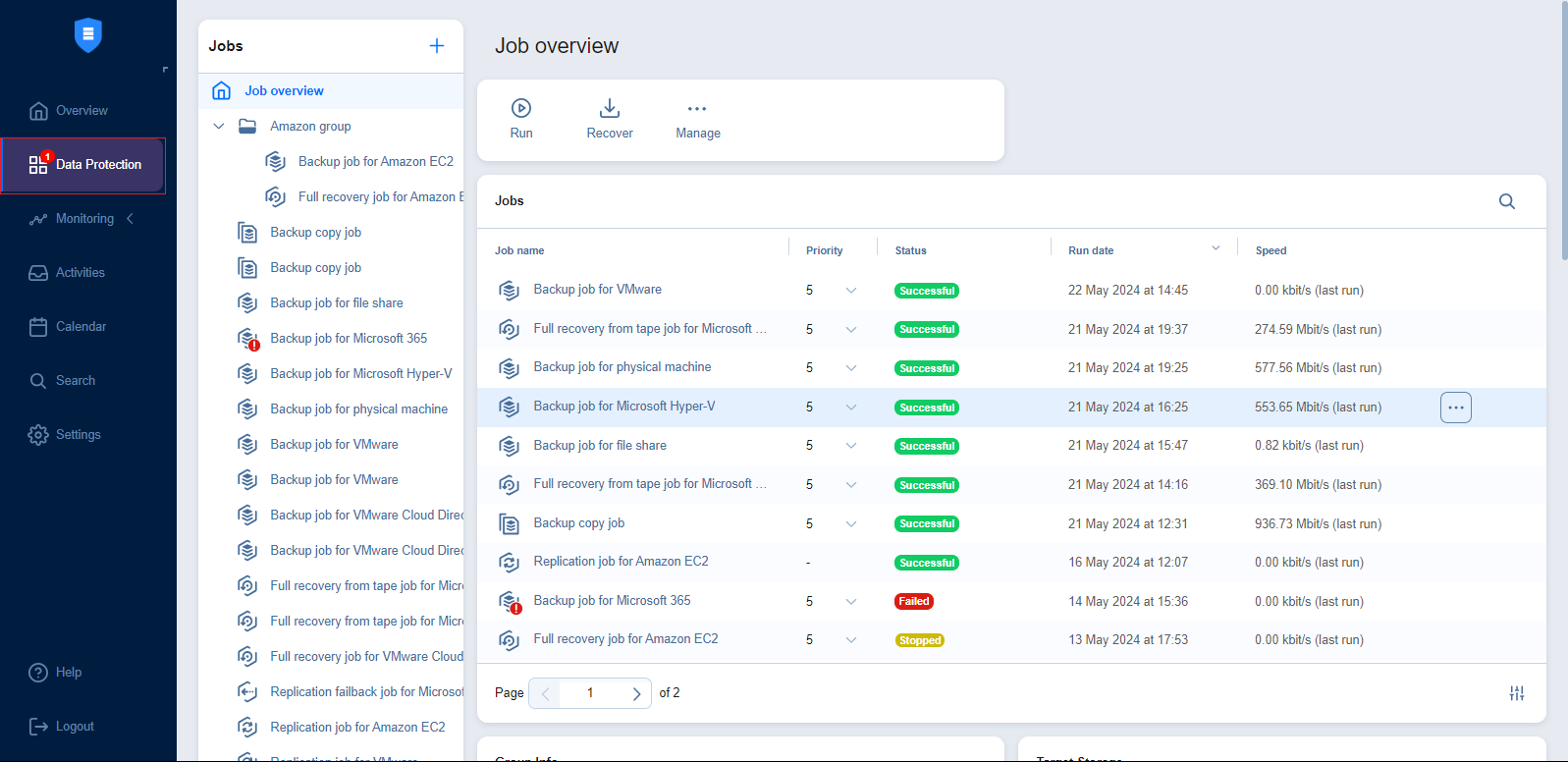Click the Run job icon
The height and width of the screenshot is (762, 1568).
pos(521,108)
